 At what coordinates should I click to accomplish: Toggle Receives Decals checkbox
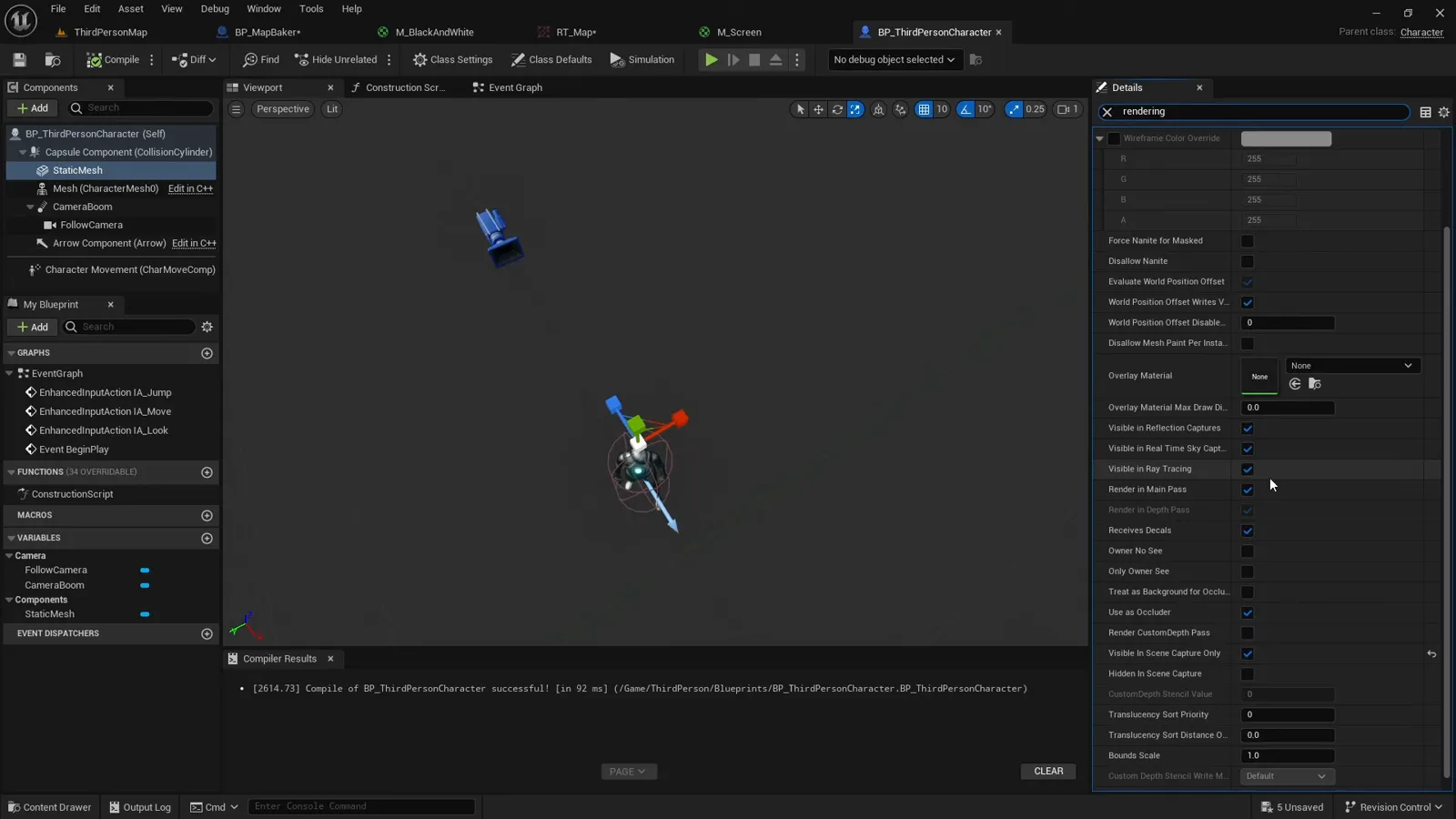(1247, 531)
